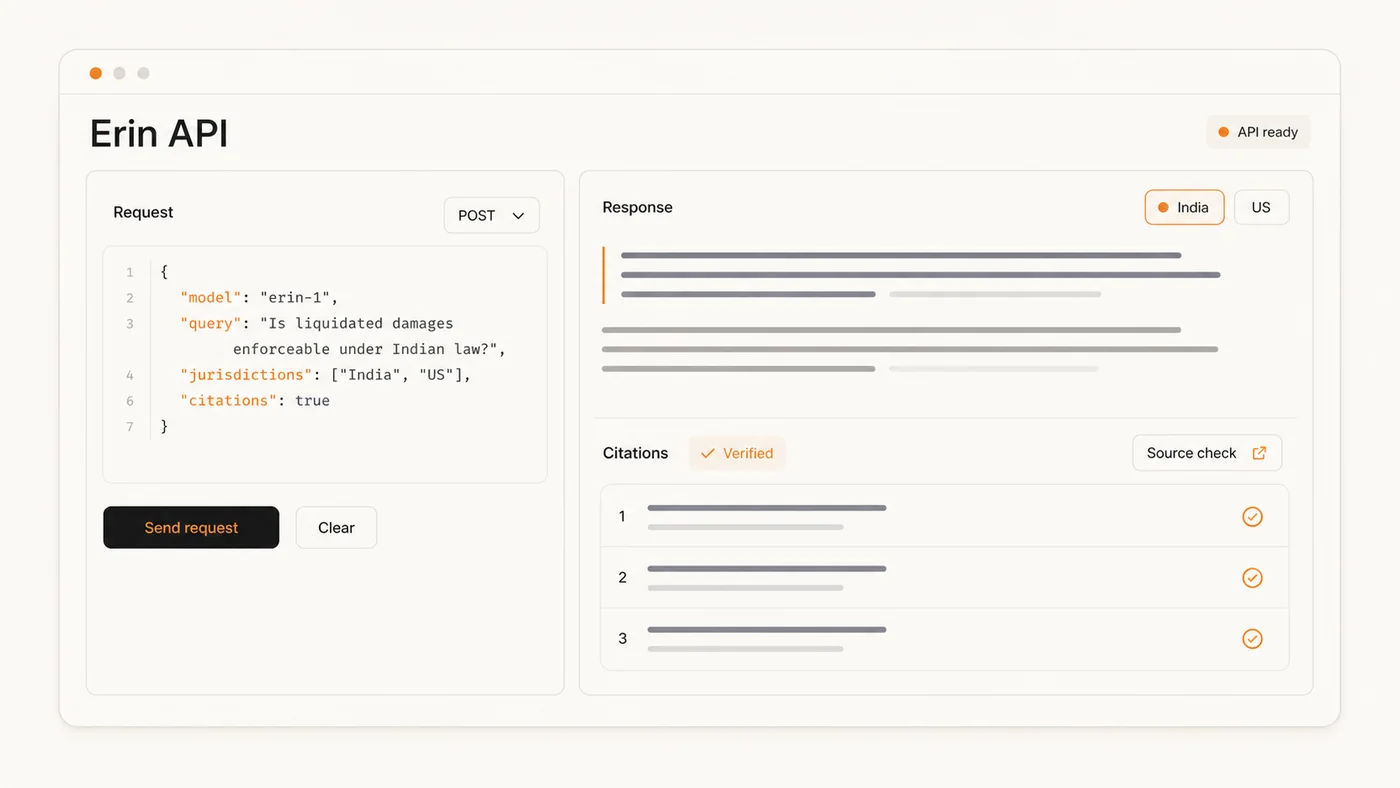
Task: Click the chevron arrow in POST selector
Action: point(518,215)
